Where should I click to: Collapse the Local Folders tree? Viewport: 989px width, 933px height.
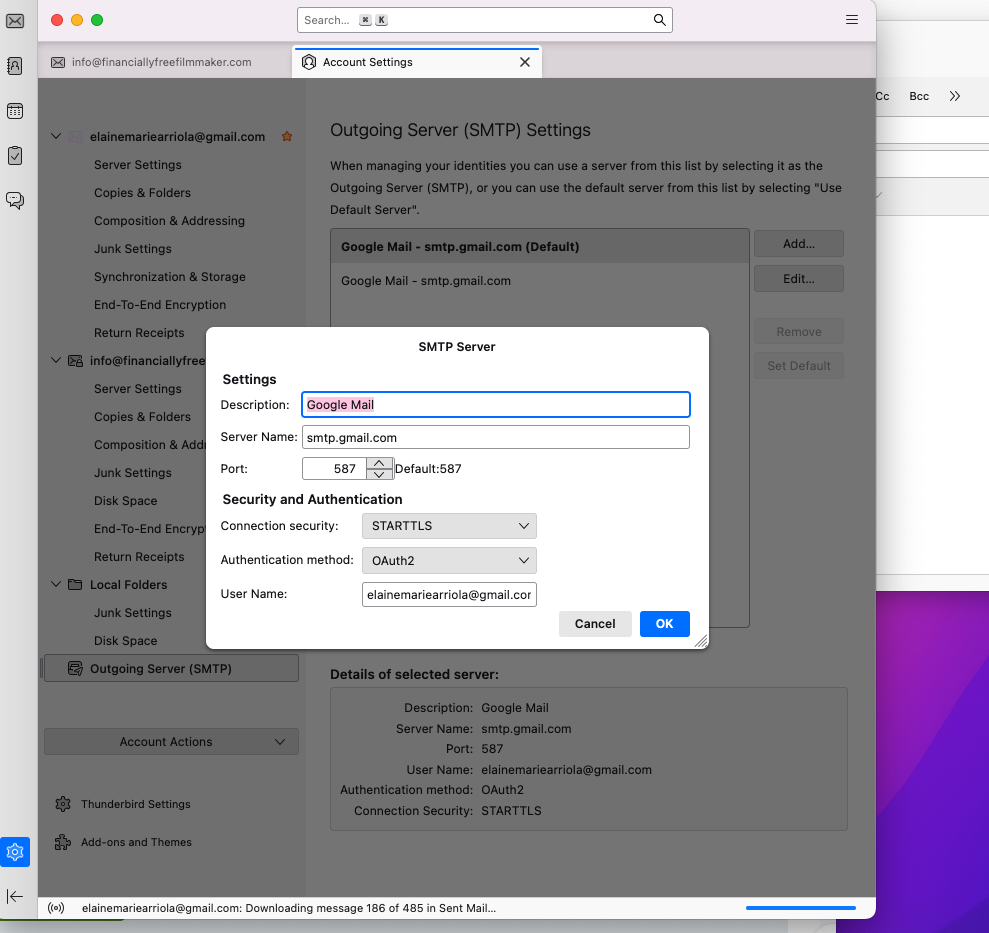point(56,584)
